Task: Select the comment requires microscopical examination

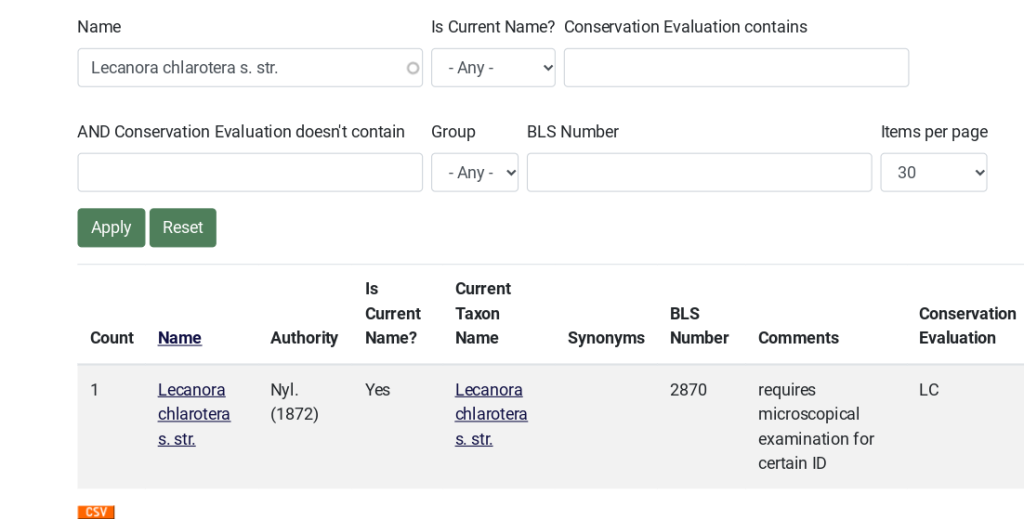Action: [816, 426]
